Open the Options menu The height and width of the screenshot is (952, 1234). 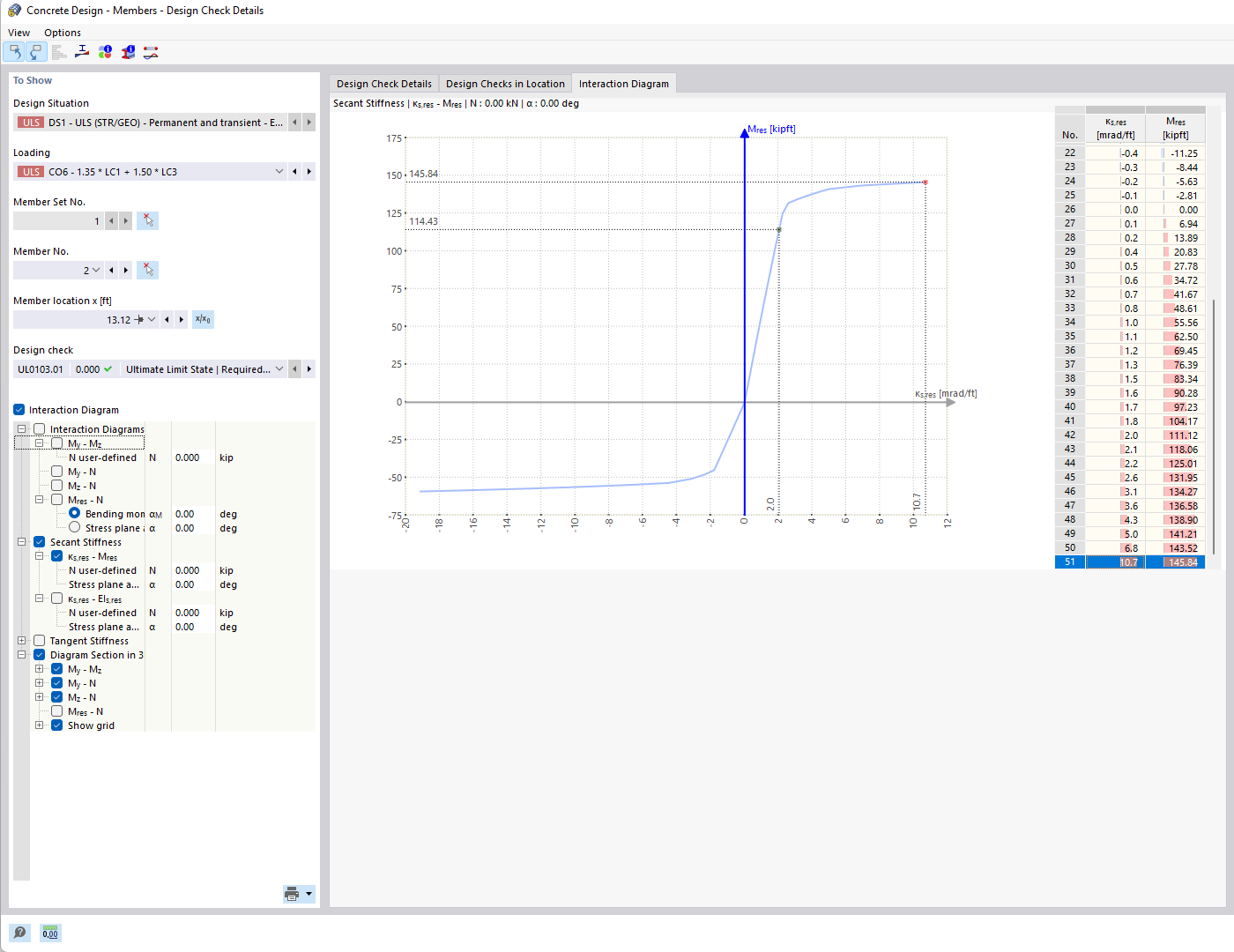[63, 33]
